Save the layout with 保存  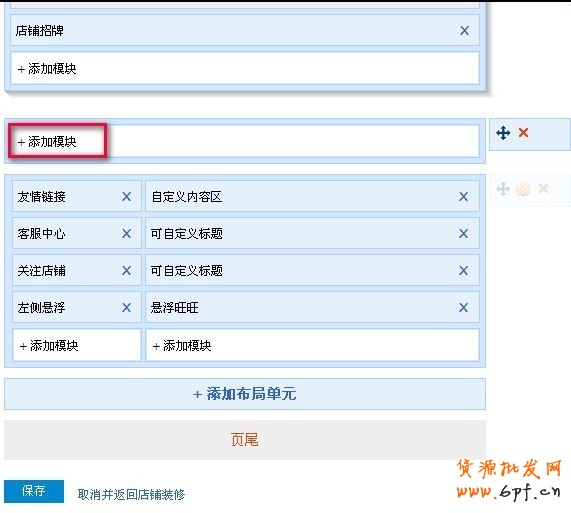tap(34, 491)
